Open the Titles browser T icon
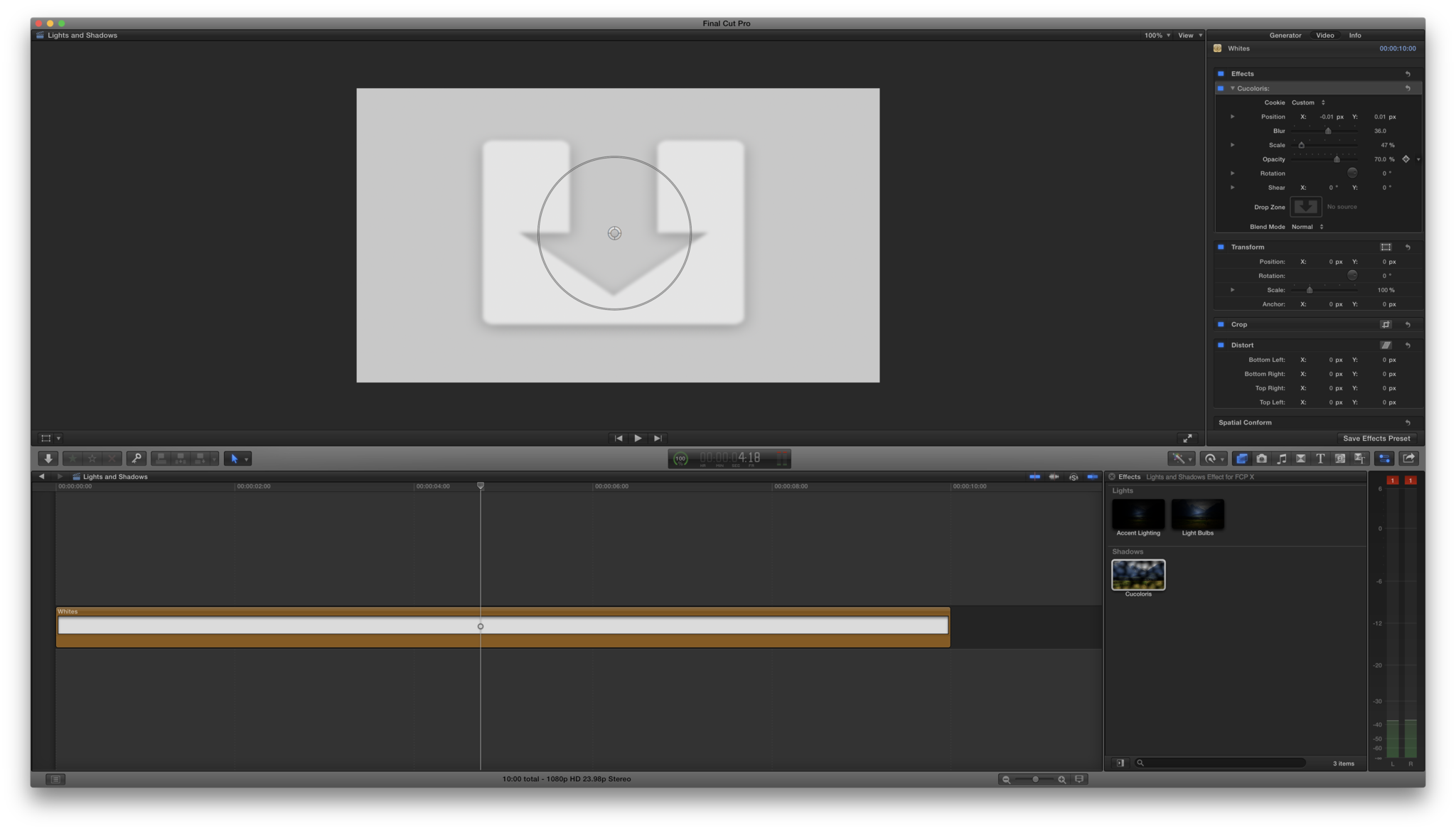This screenshot has height=831, width=1456. tap(1320, 459)
